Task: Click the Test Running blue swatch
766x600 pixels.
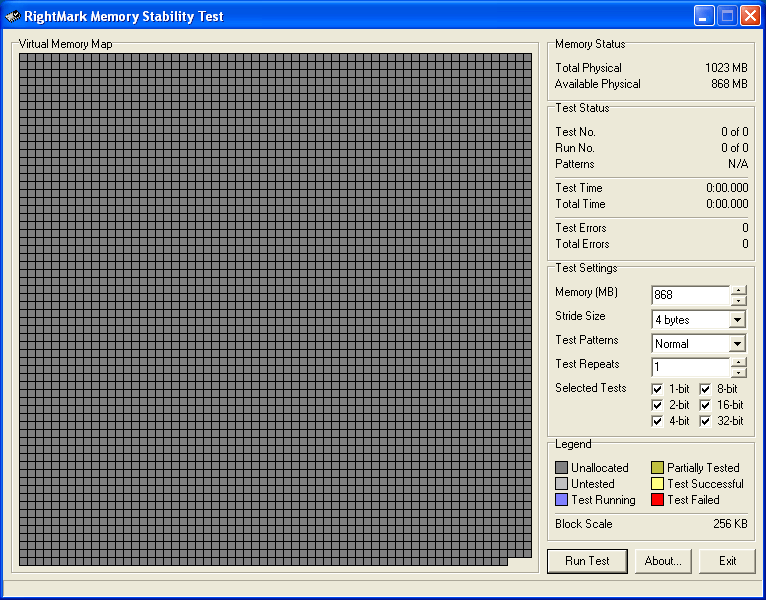Action: (x=561, y=500)
